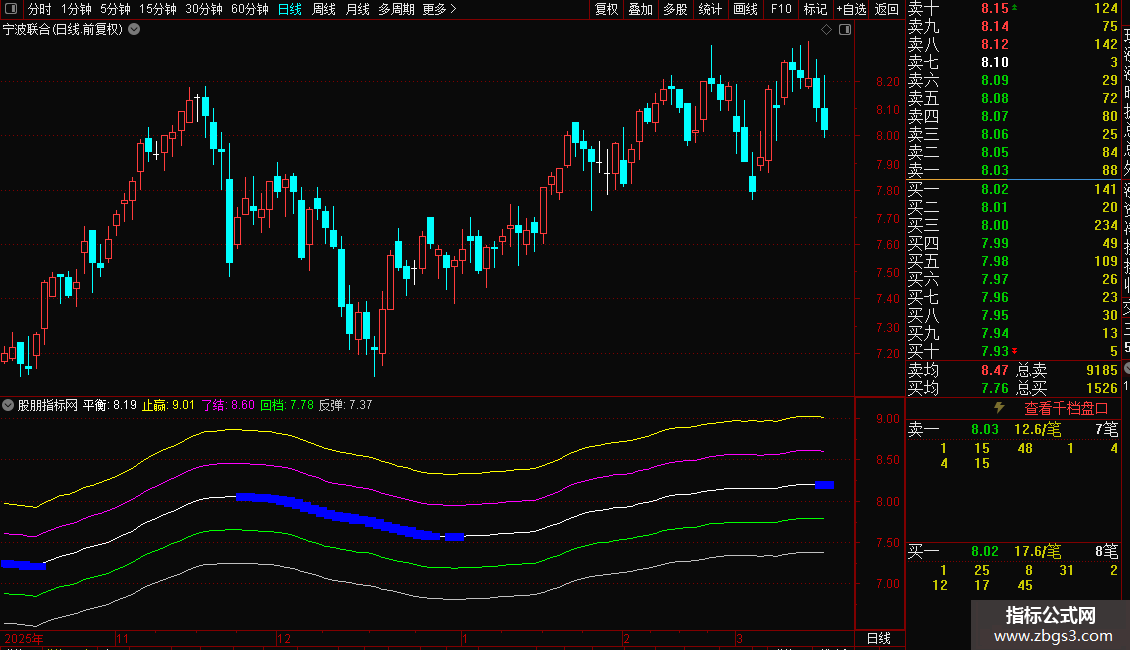Select the 1分钟 period
The width and height of the screenshot is (1130, 650).
(76, 9)
